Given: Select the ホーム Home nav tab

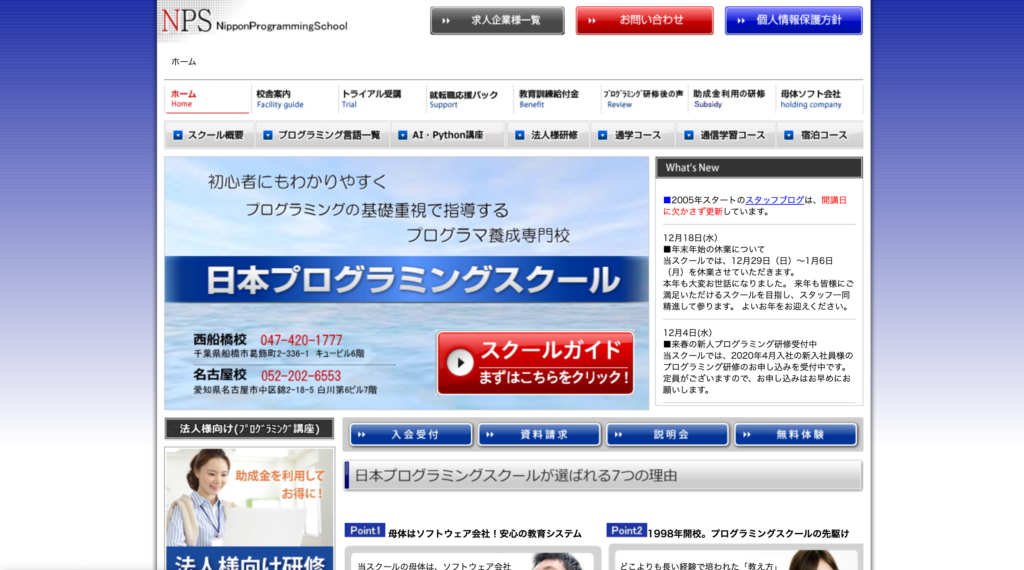Looking at the screenshot, I should (x=206, y=99).
